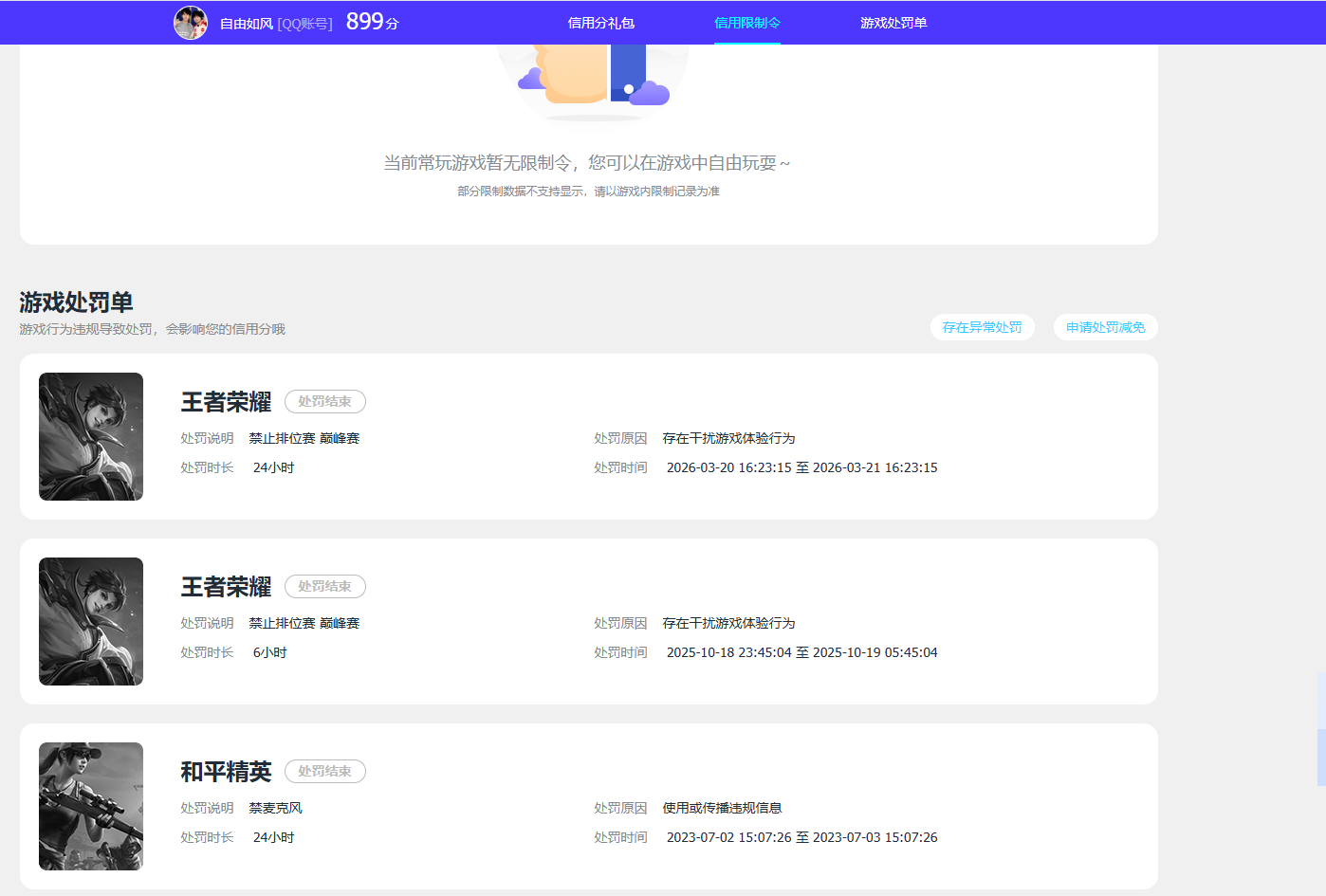Click the 24小时 duration on the 2026-03-20 penalty

[x=274, y=467]
